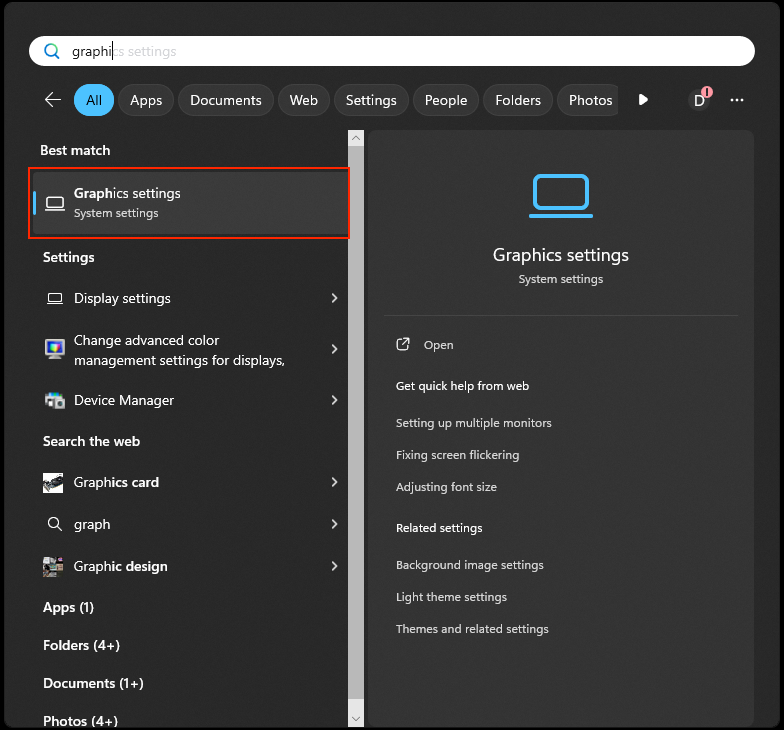Open Background image settings link

coord(470,565)
